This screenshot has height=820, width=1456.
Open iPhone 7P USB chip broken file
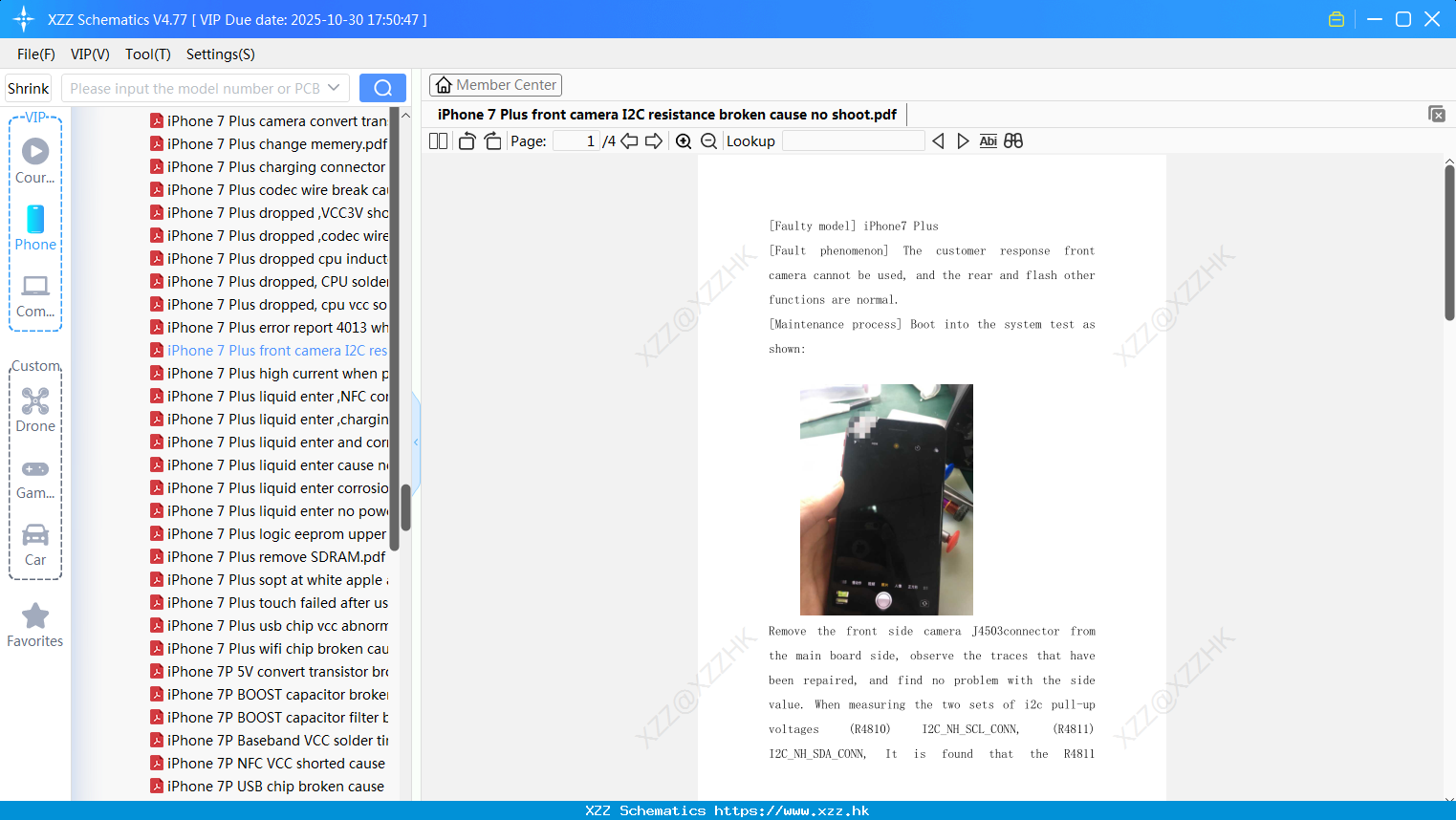[x=269, y=787]
